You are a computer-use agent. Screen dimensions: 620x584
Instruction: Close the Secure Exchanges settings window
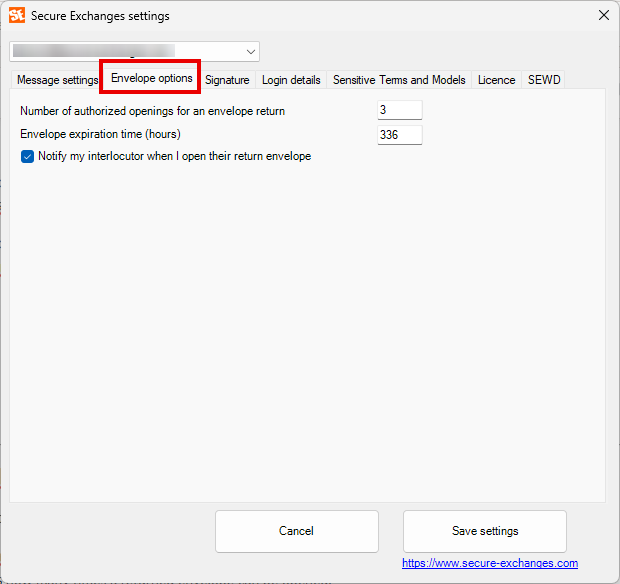click(x=603, y=15)
